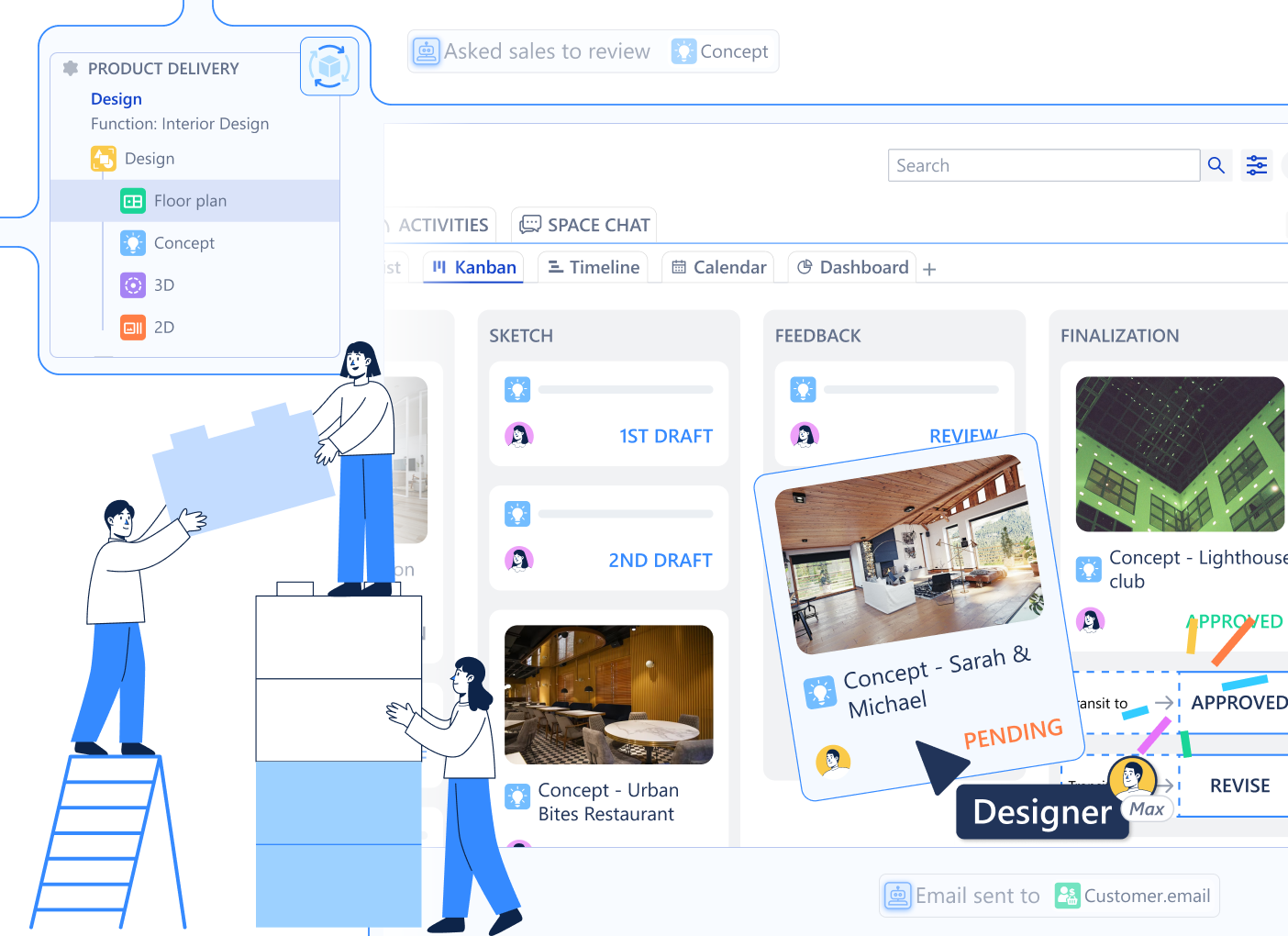Click the APPROVED transition button
1288x936 pixels.
click(x=1238, y=703)
